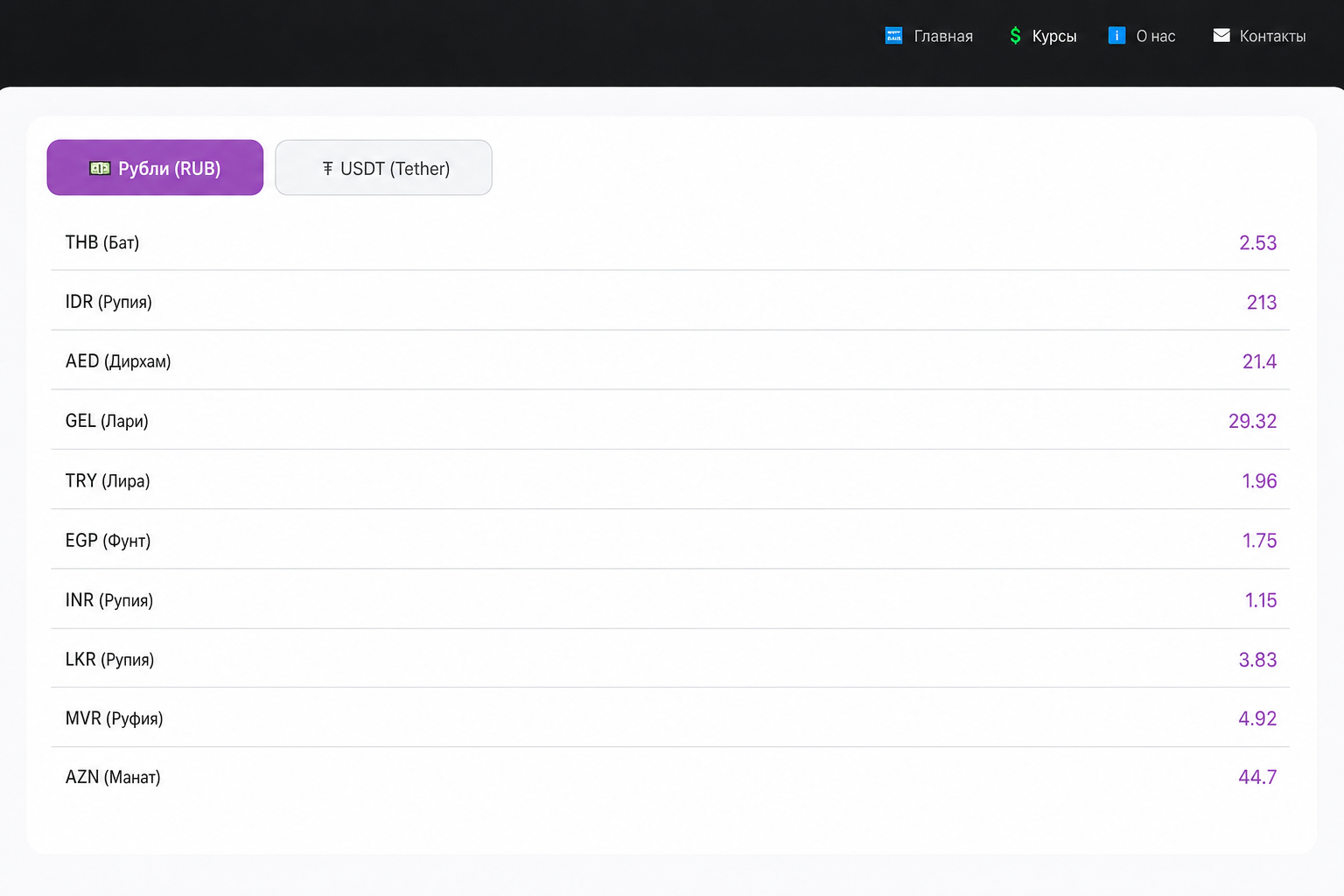The width and height of the screenshot is (1344, 896).
Task: Click the MVR rate value 4.92
Action: click(1257, 718)
